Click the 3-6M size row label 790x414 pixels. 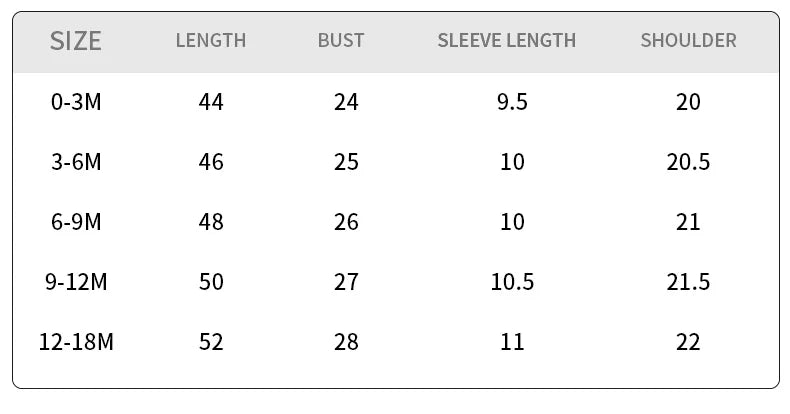click(76, 162)
